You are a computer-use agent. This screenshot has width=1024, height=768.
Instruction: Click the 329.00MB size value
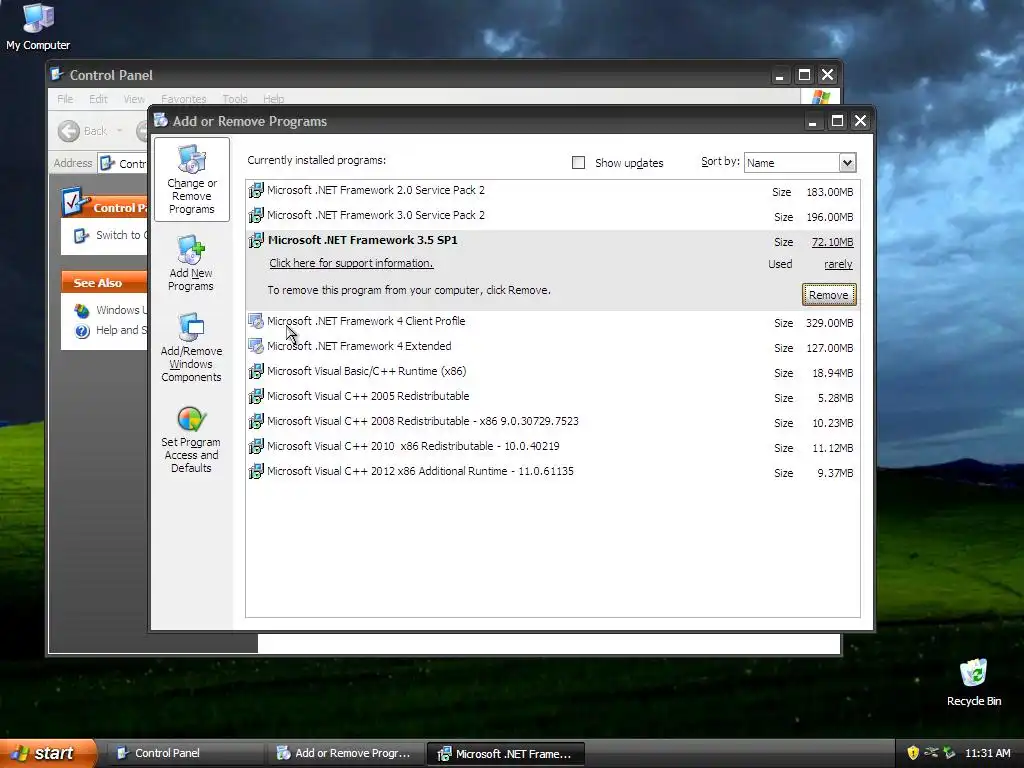829,323
